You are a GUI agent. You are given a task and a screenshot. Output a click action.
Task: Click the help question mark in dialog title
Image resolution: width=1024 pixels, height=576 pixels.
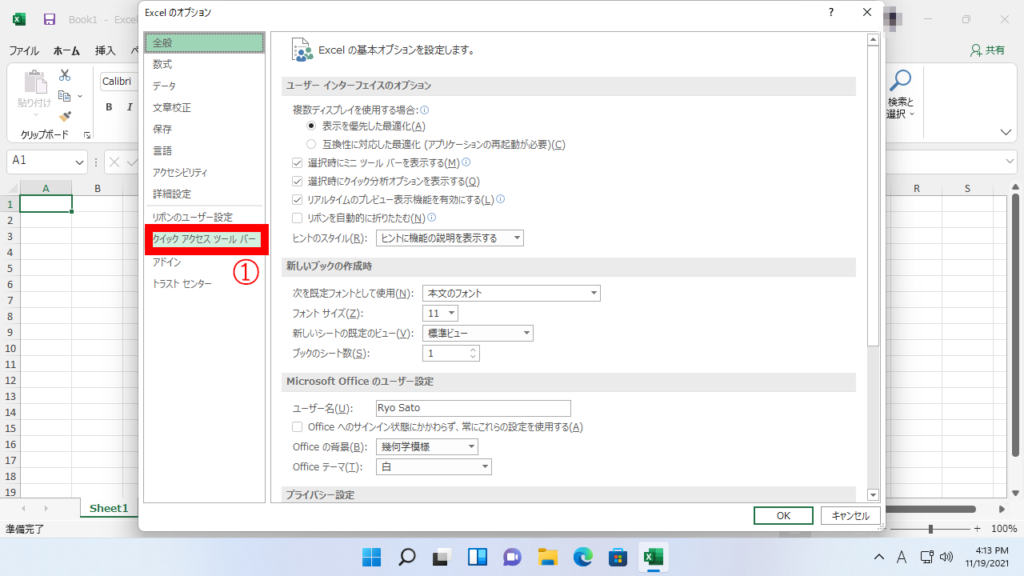coord(831,12)
